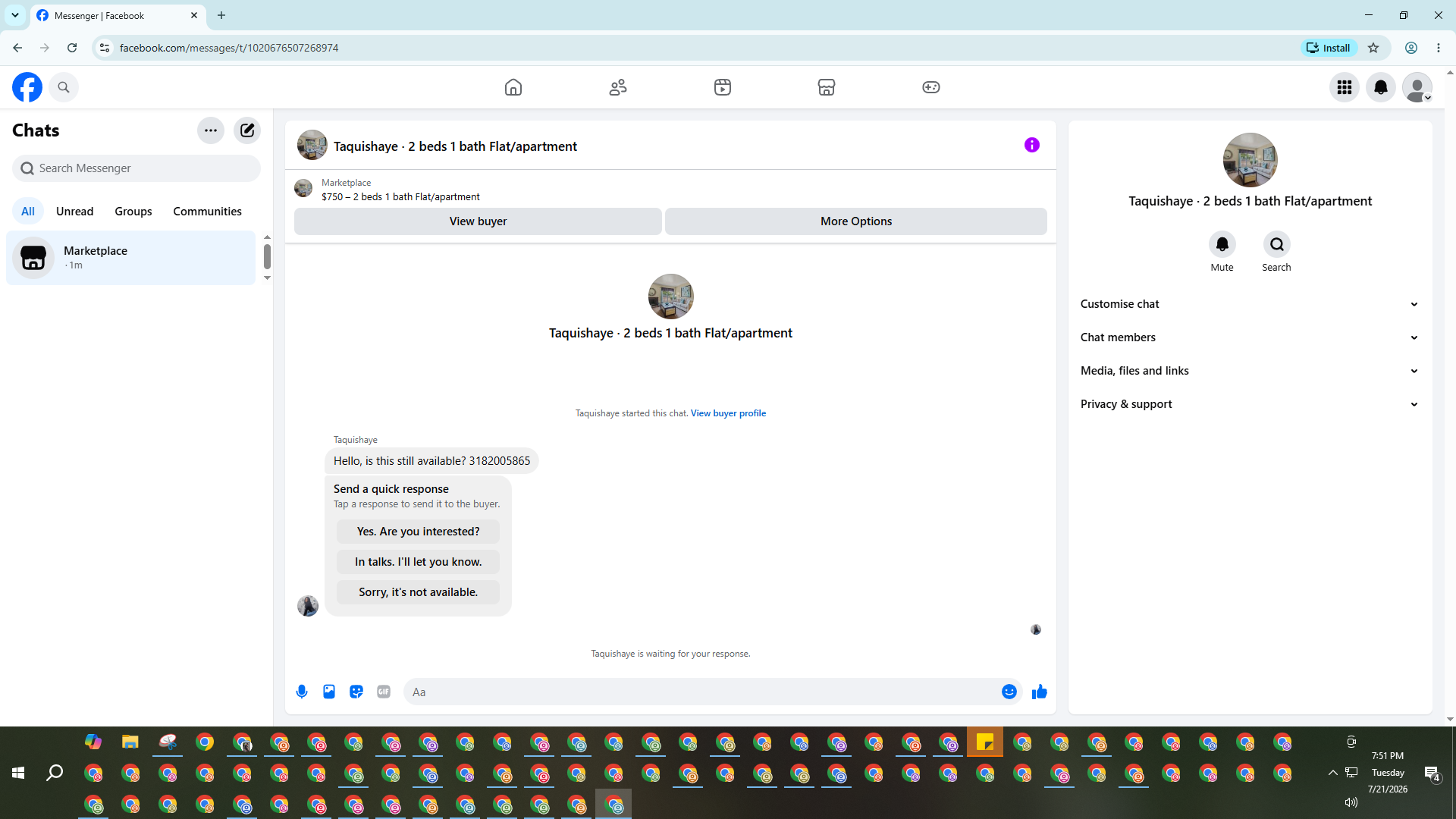
Task: Open Sticky Notes from the taskbar
Action: click(x=985, y=742)
